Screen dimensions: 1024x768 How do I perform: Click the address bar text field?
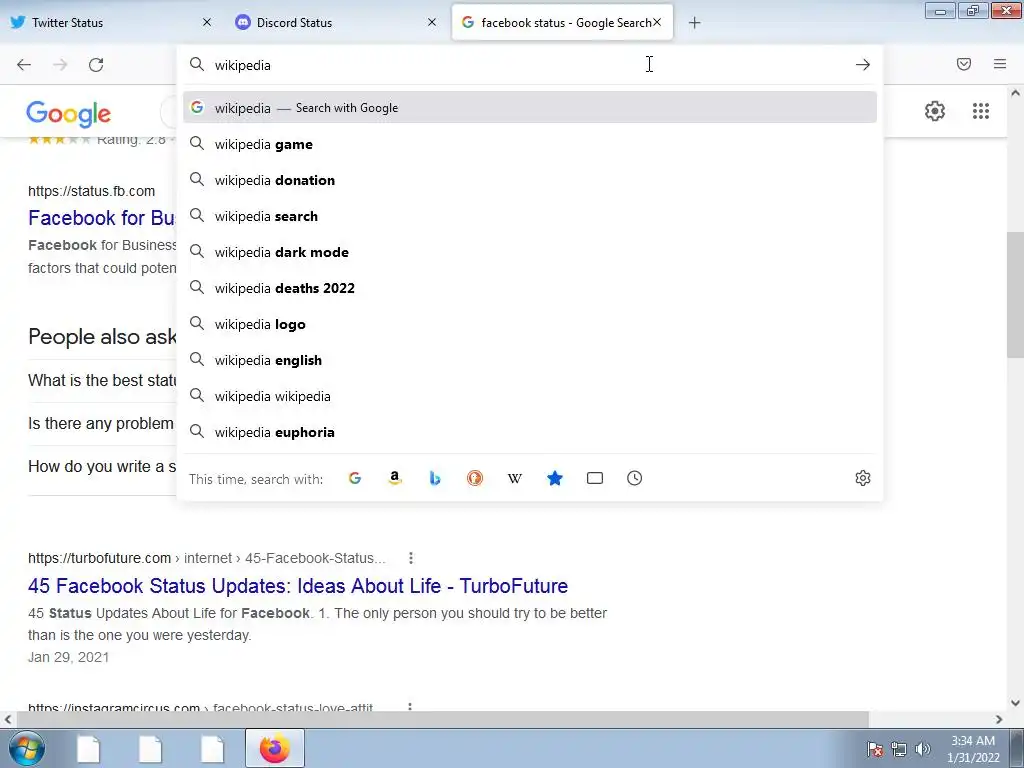tap(529, 65)
